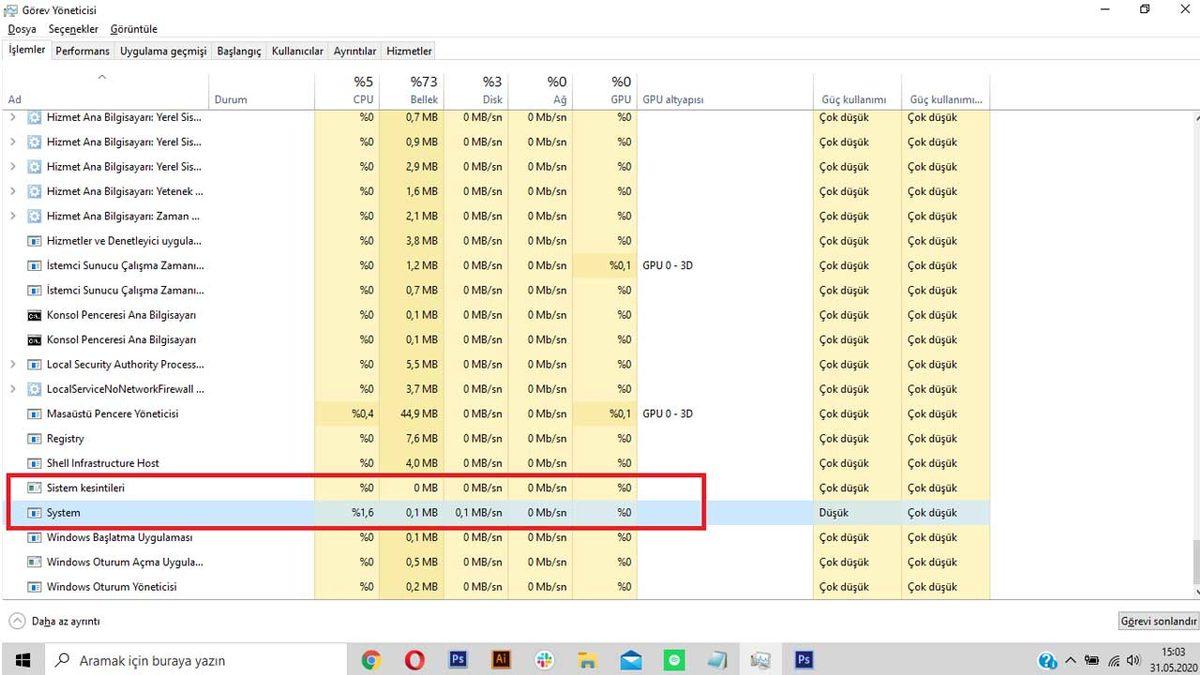Screen dimensions: 1200x675
Task: Switch to the Hizmetler tab
Action: (408, 50)
